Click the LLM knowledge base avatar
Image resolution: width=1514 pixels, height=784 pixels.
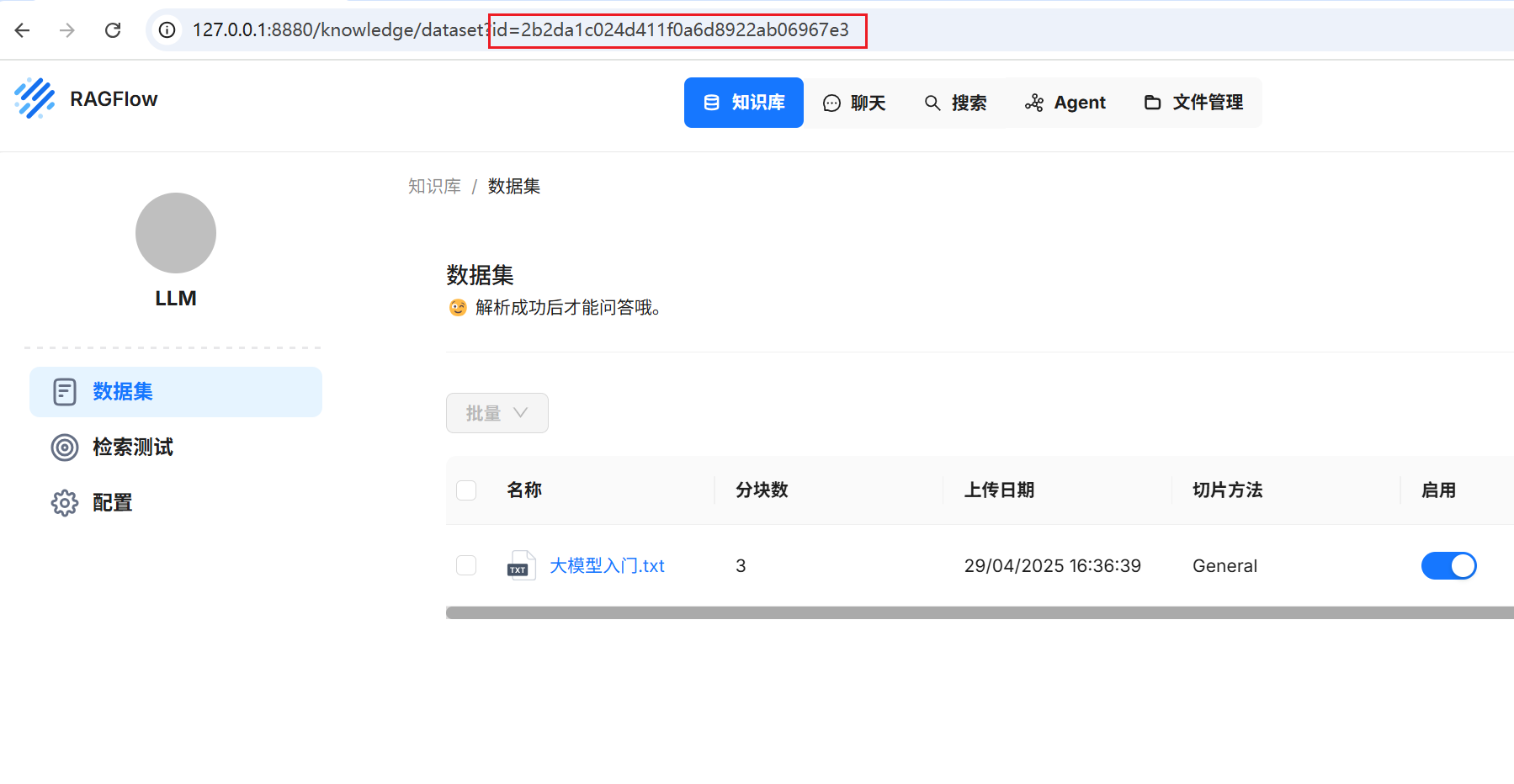point(176,233)
